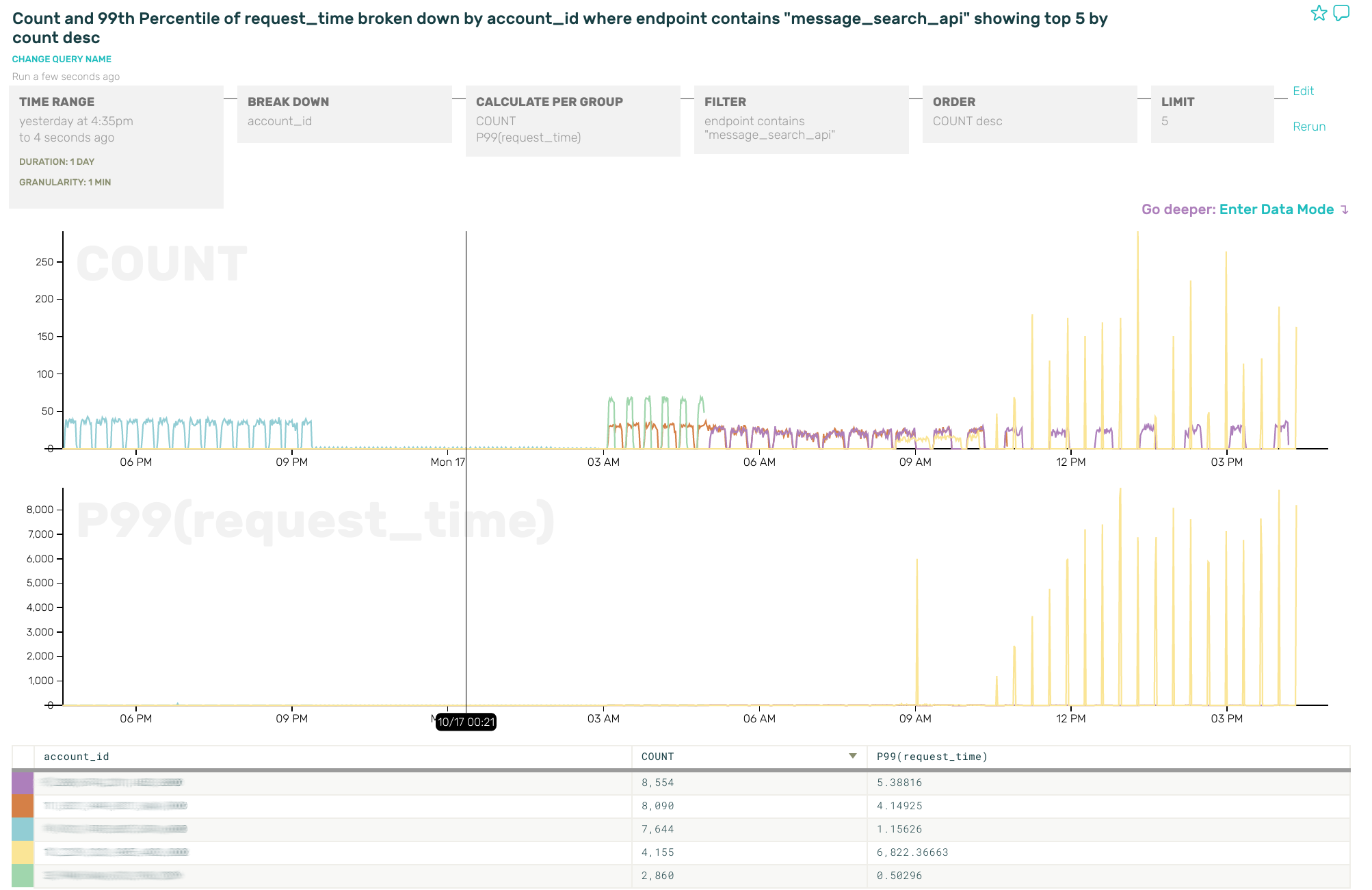Select the CALCULATE PER GROUP box
The width and height of the screenshot is (1372, 890).
click(572, 120)
